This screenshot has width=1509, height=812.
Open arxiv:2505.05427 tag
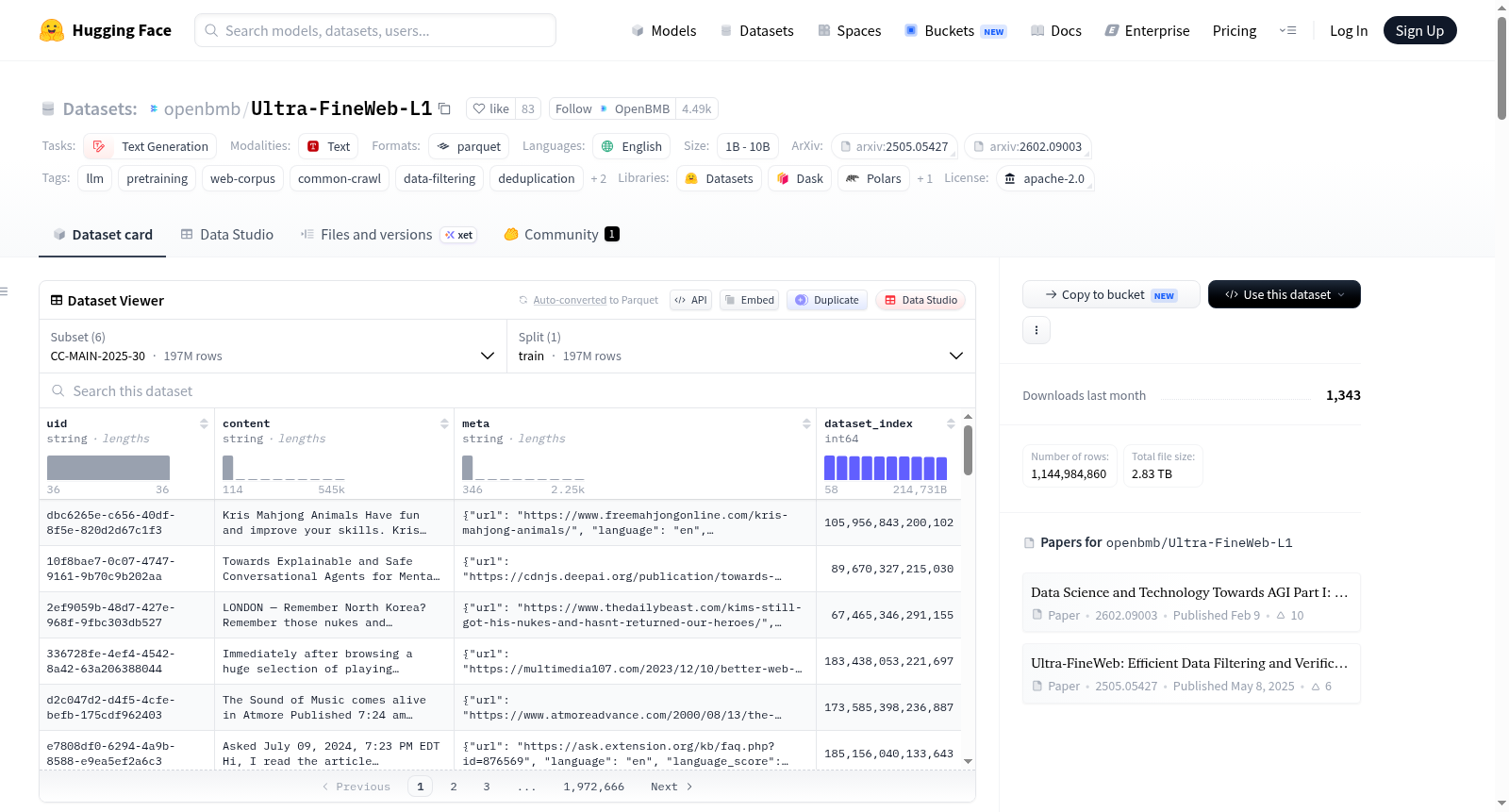tap(895, 146)
